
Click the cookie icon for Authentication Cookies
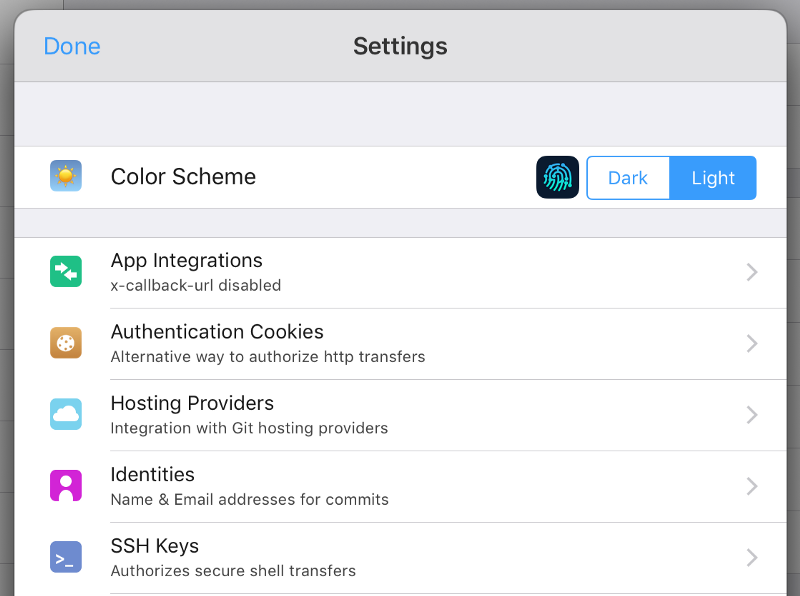click(x=66, y=343)
